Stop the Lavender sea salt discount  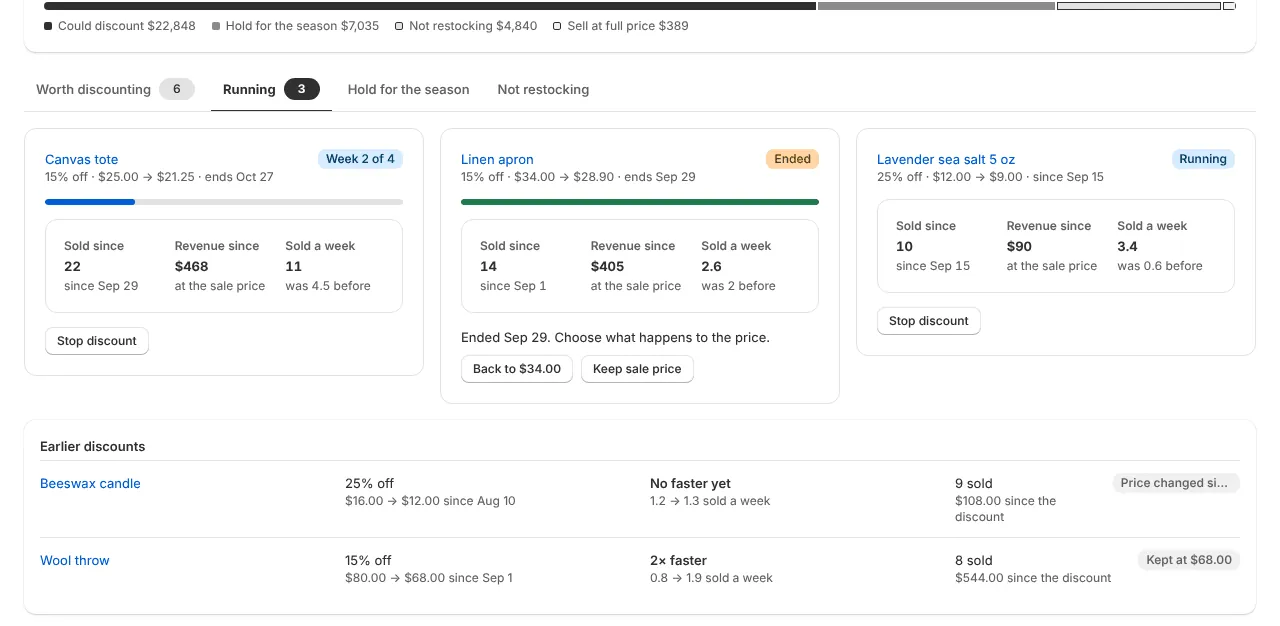[929, 321]
